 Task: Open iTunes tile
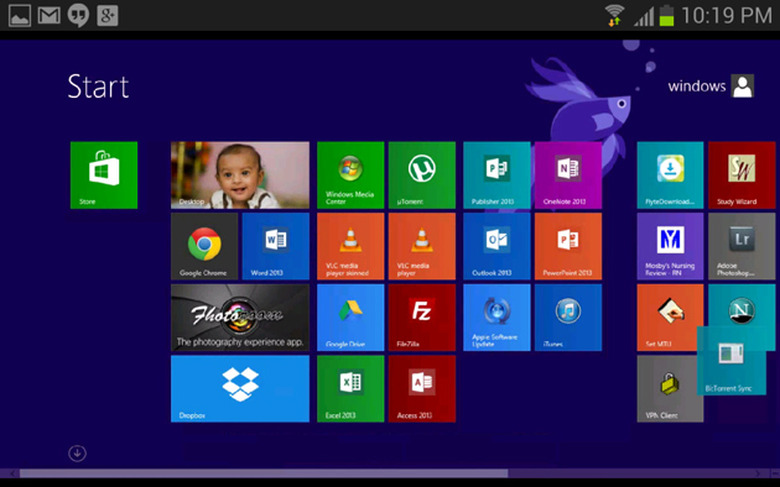coord(568,317)
